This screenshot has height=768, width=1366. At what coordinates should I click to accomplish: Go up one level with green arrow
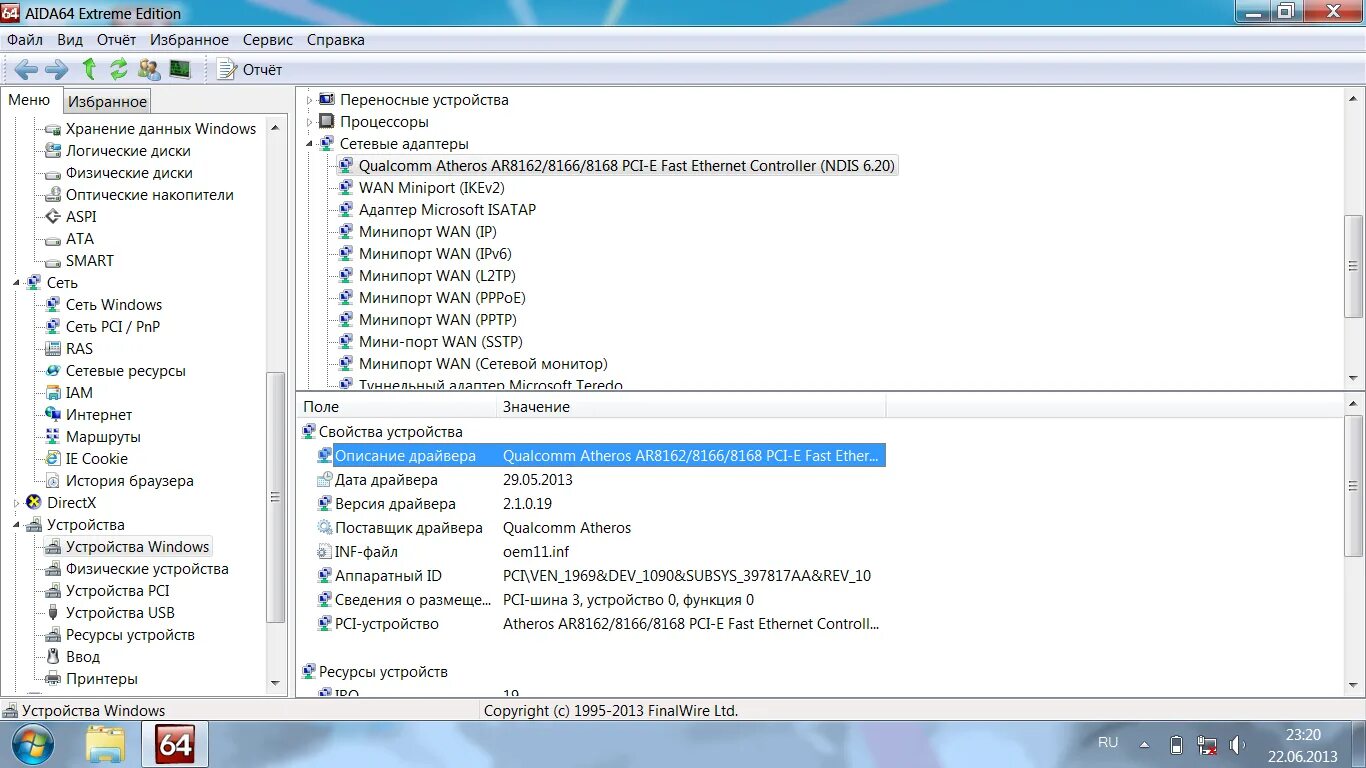(x=89, y=69)
